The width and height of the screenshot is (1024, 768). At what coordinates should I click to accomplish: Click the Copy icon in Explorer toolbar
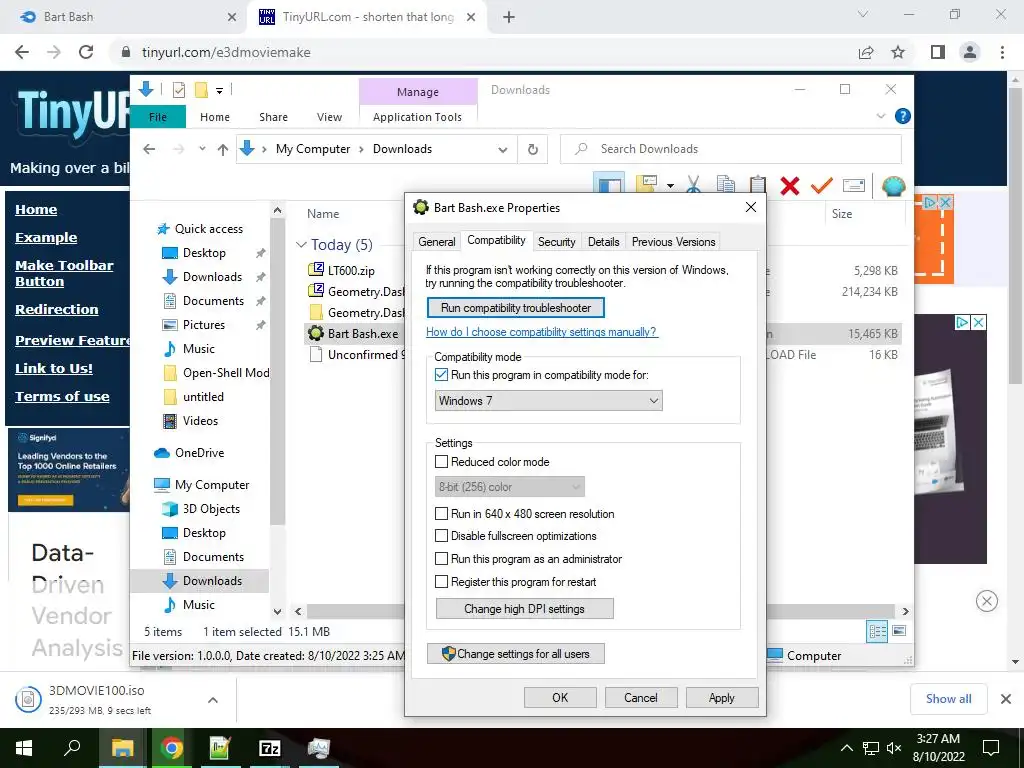click(x=726, y=185)
